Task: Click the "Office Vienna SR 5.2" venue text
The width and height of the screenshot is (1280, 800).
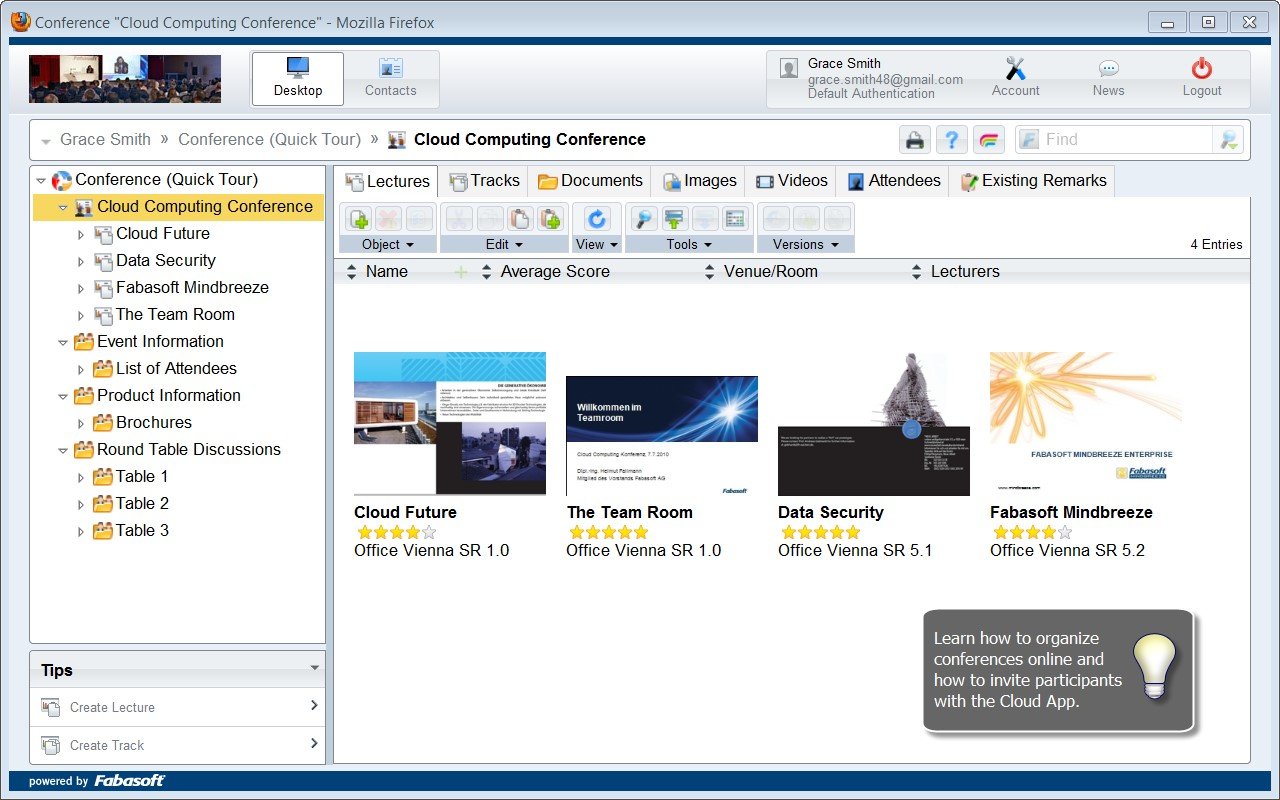Action: click(x=1067, y=551)
